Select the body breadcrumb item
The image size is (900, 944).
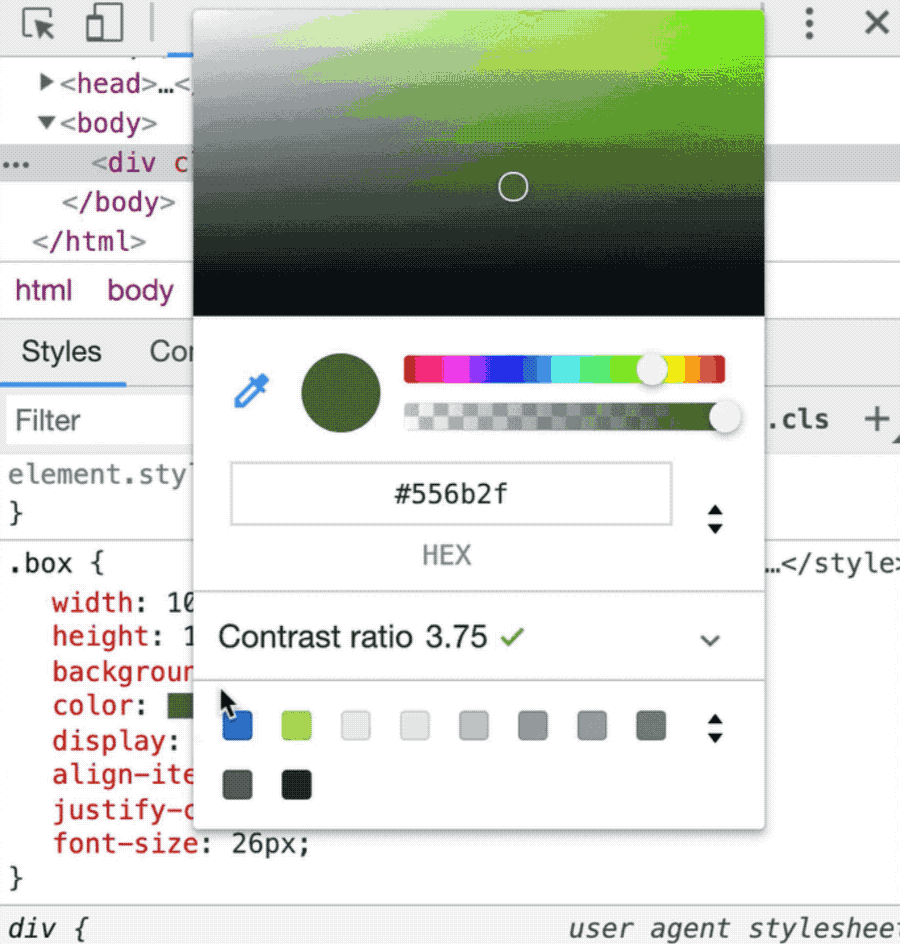tap(140, 291)
